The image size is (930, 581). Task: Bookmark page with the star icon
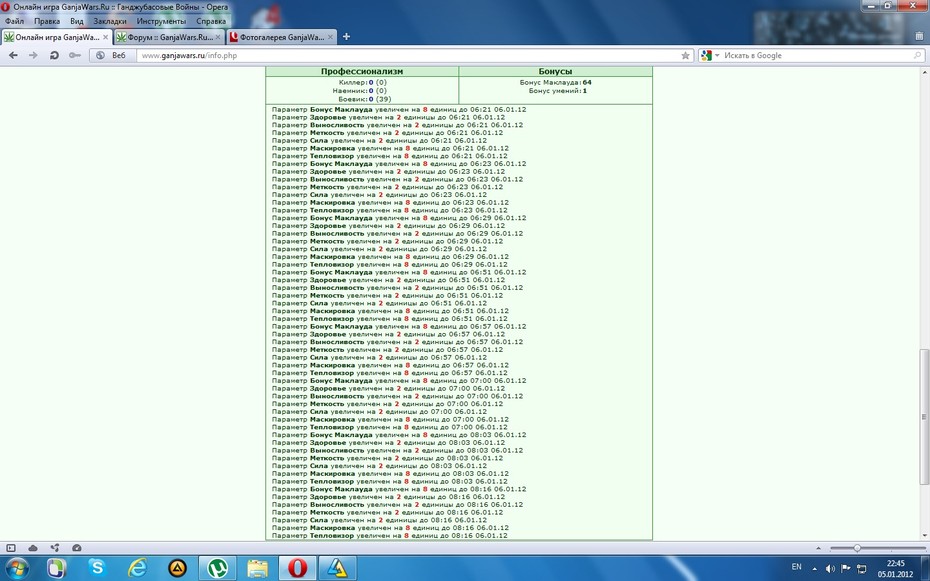685,55
